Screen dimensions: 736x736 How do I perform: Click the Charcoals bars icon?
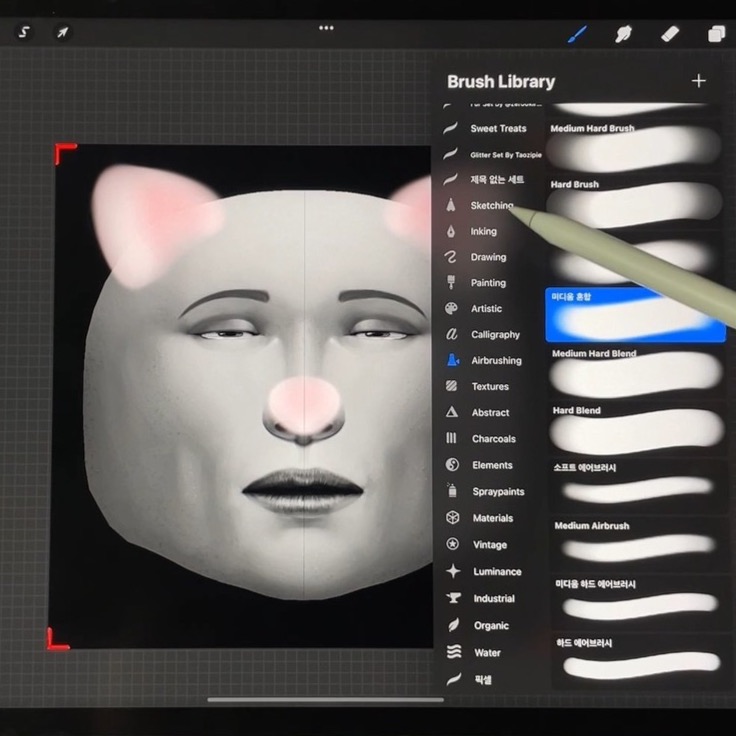pyautogui.click(x=451, y=438)
